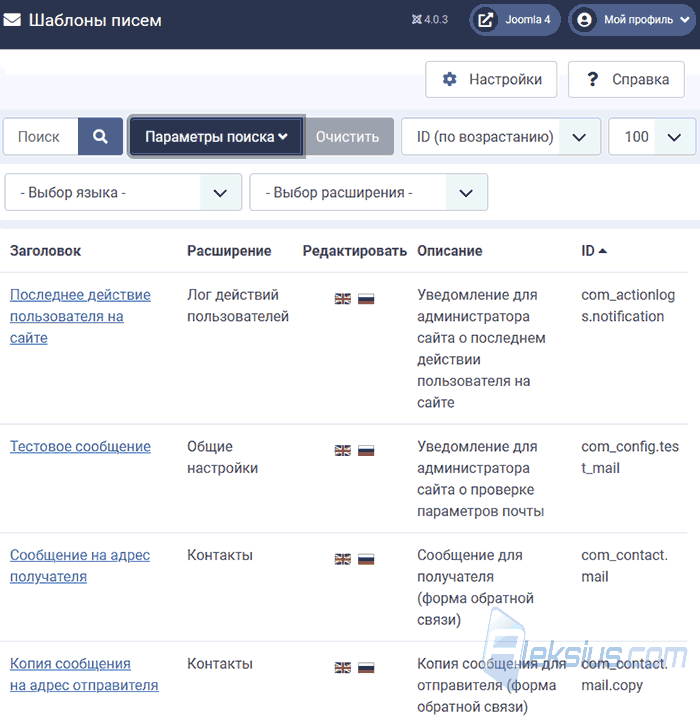Click the Редактировать column header
700x718 pixels.
coord(354,251)
